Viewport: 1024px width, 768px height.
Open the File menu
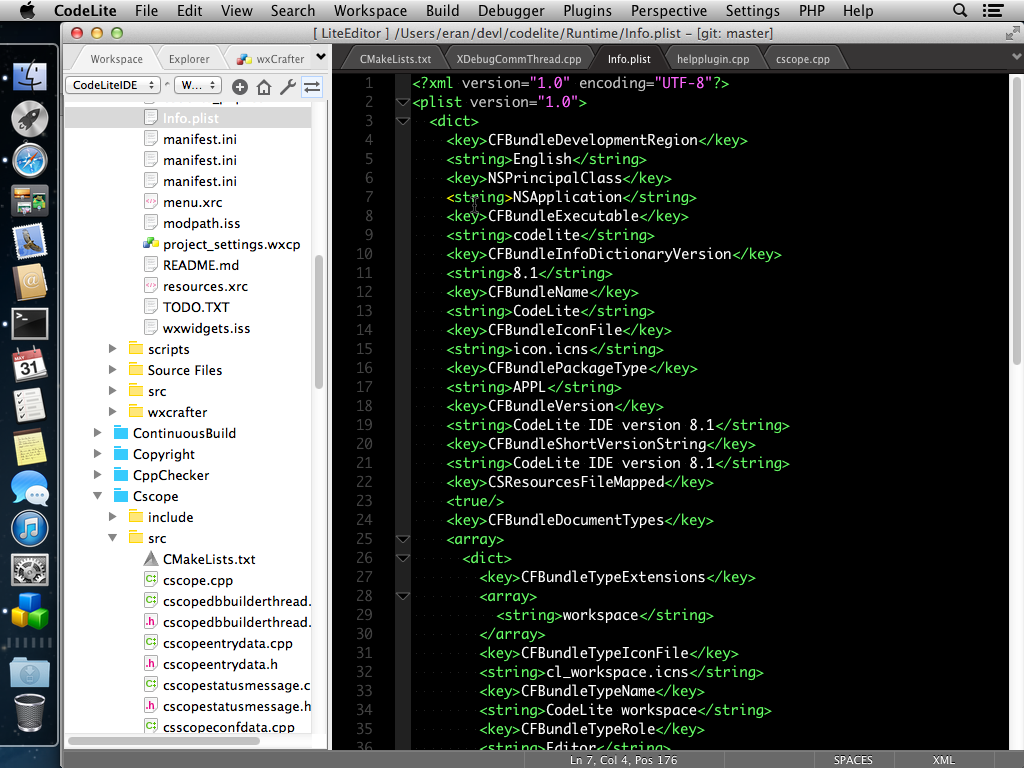(146, 10)
